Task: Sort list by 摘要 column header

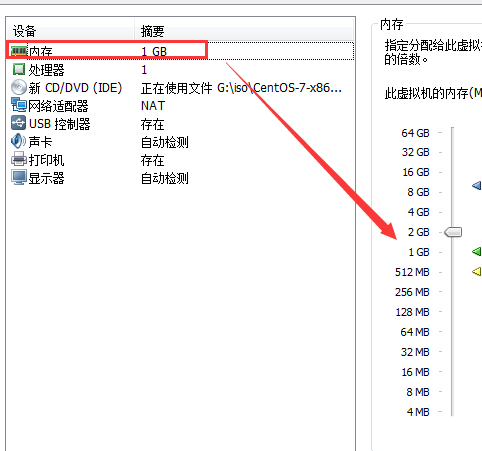Action: point(244,31)
